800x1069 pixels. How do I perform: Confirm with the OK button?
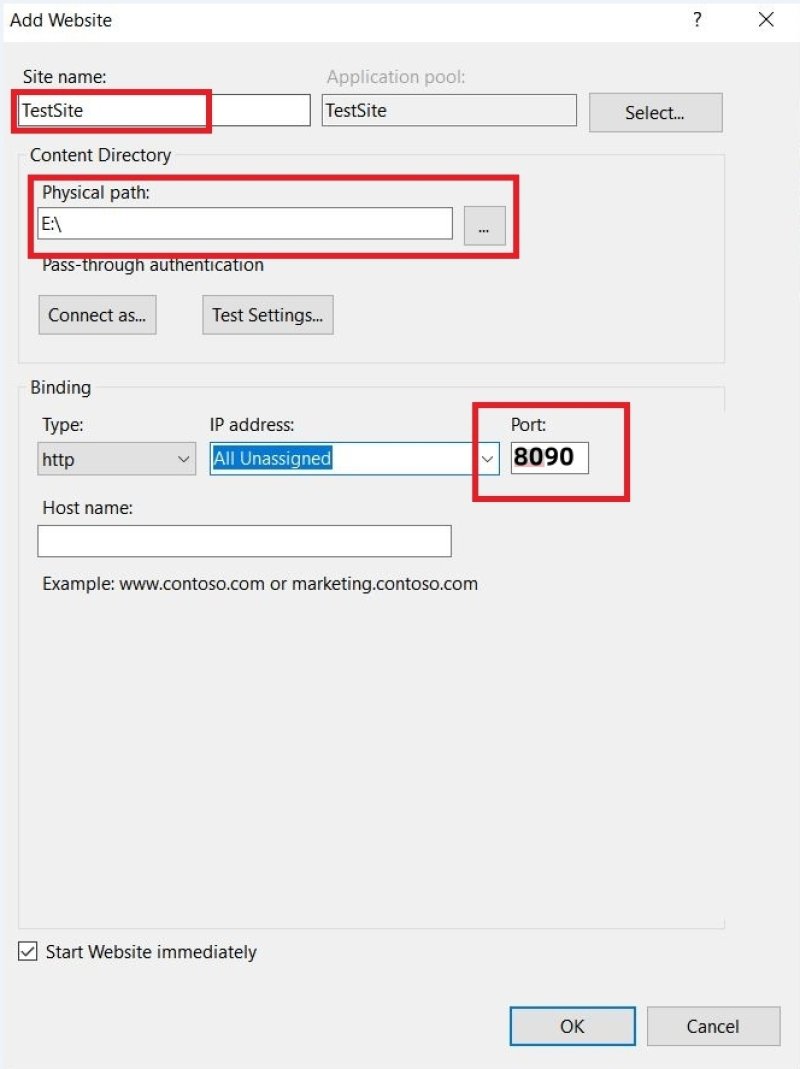point(572,1026)
